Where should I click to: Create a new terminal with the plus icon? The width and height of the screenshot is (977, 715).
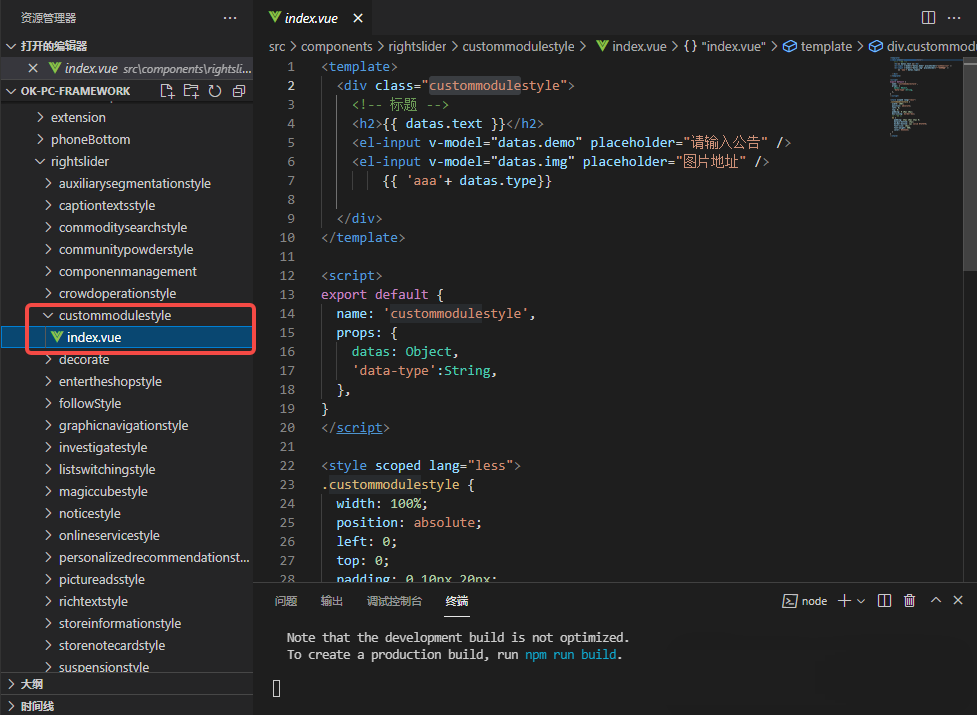click(844, 601)
